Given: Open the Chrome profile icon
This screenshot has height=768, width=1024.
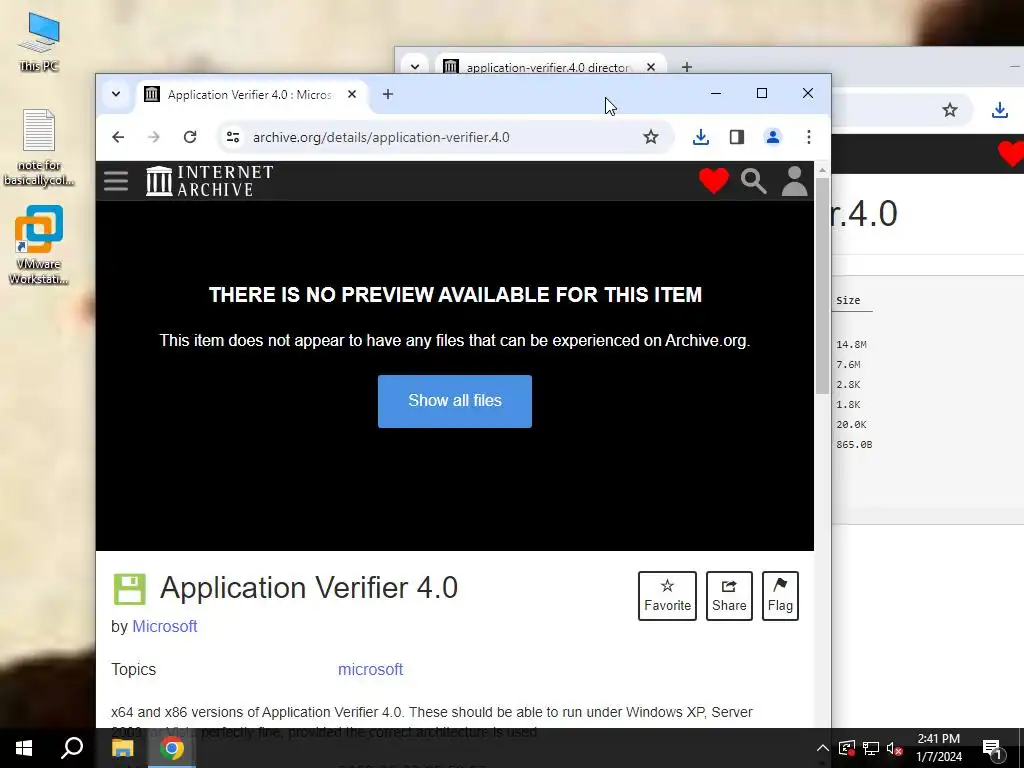Looking at the screenshot, I should tap(773, 137).
